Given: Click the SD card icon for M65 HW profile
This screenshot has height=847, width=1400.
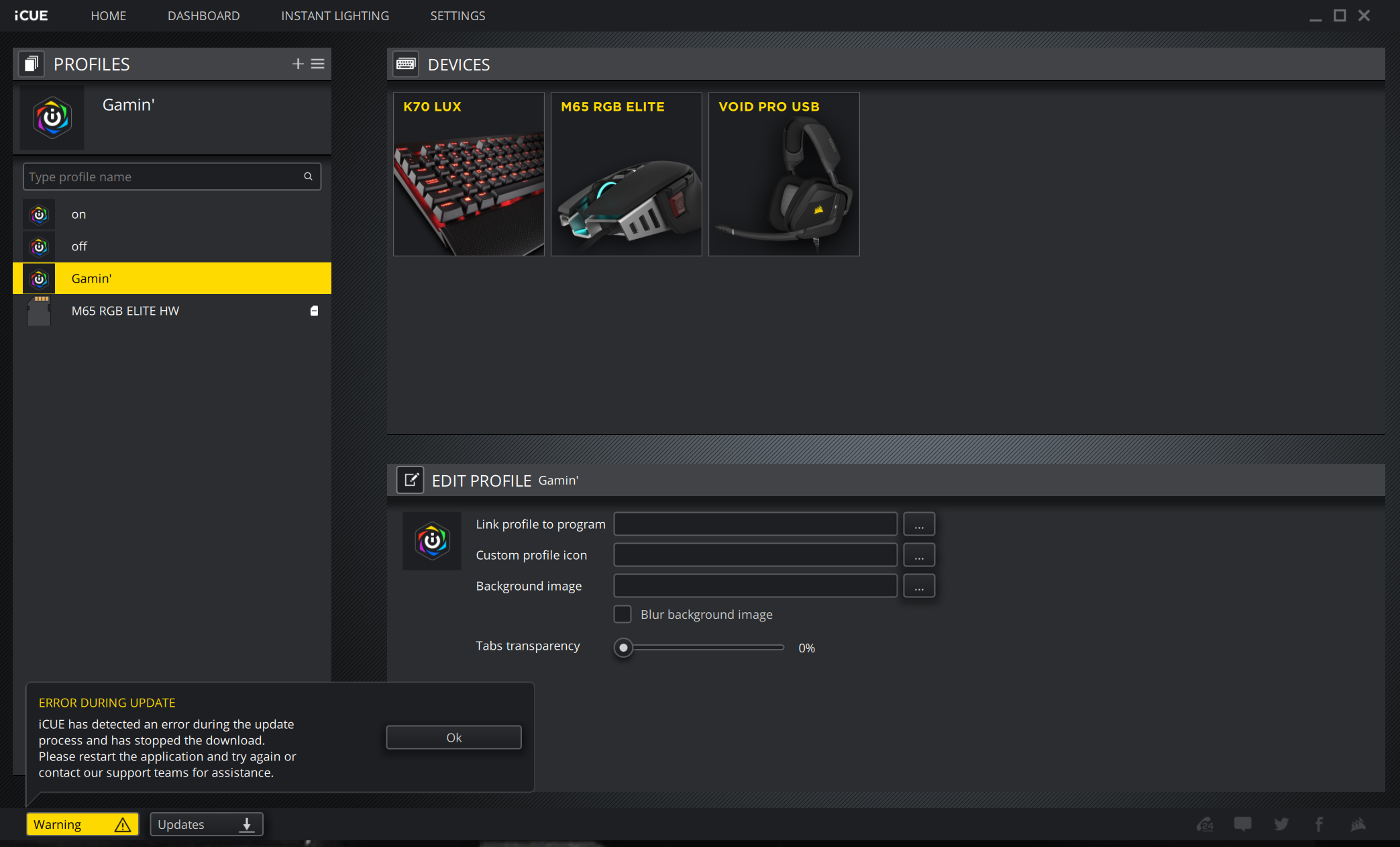Looking at the screenshot, I should (x=40, y=311).
